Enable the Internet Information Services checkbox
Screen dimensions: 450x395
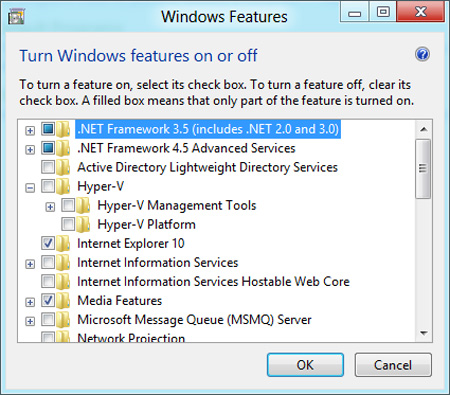click(x=48, y=262)
